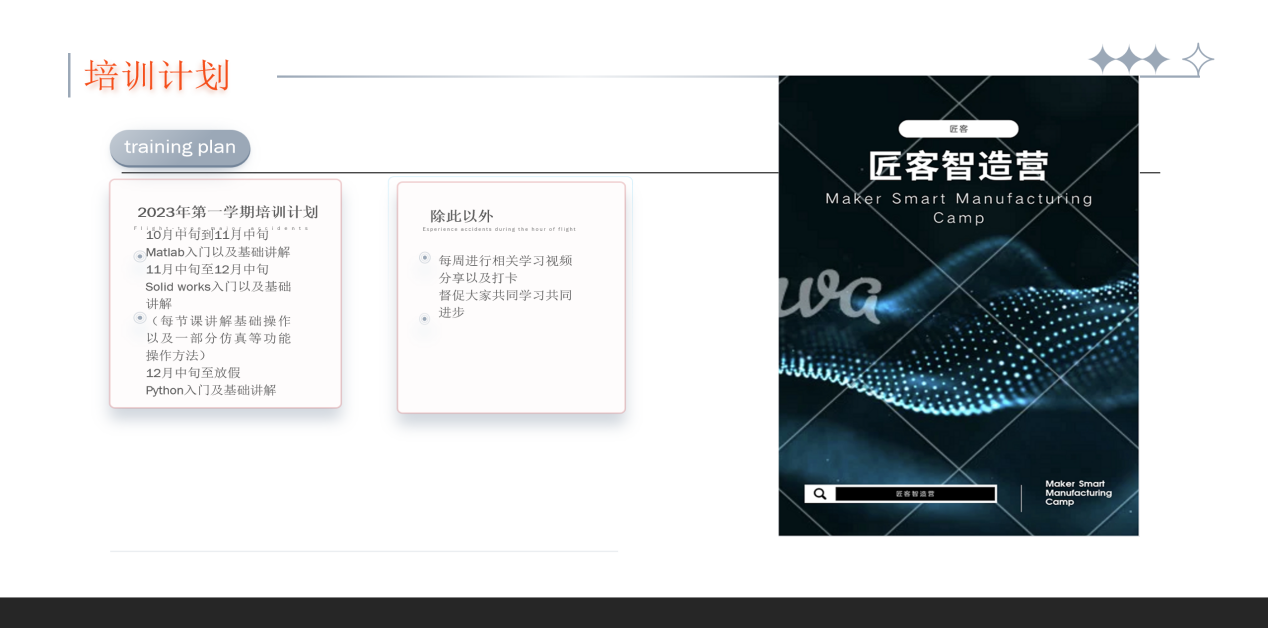Image resolution: width=1268 pixels, height=628 pixels.
Task: Select the 培训计划 slide title
Action: click(158, 76)
